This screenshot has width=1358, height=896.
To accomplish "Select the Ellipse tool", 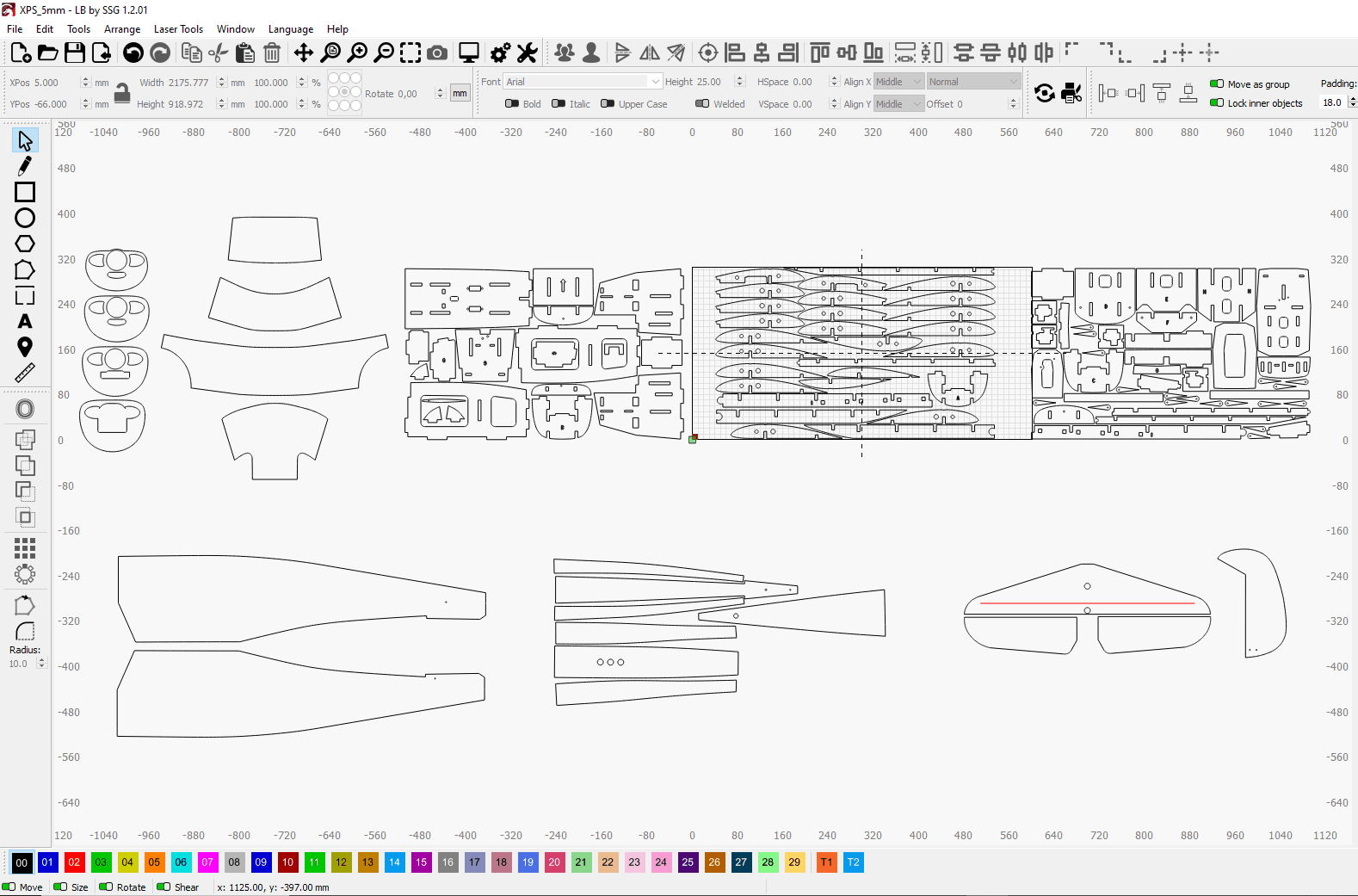I will coord(25,218).
